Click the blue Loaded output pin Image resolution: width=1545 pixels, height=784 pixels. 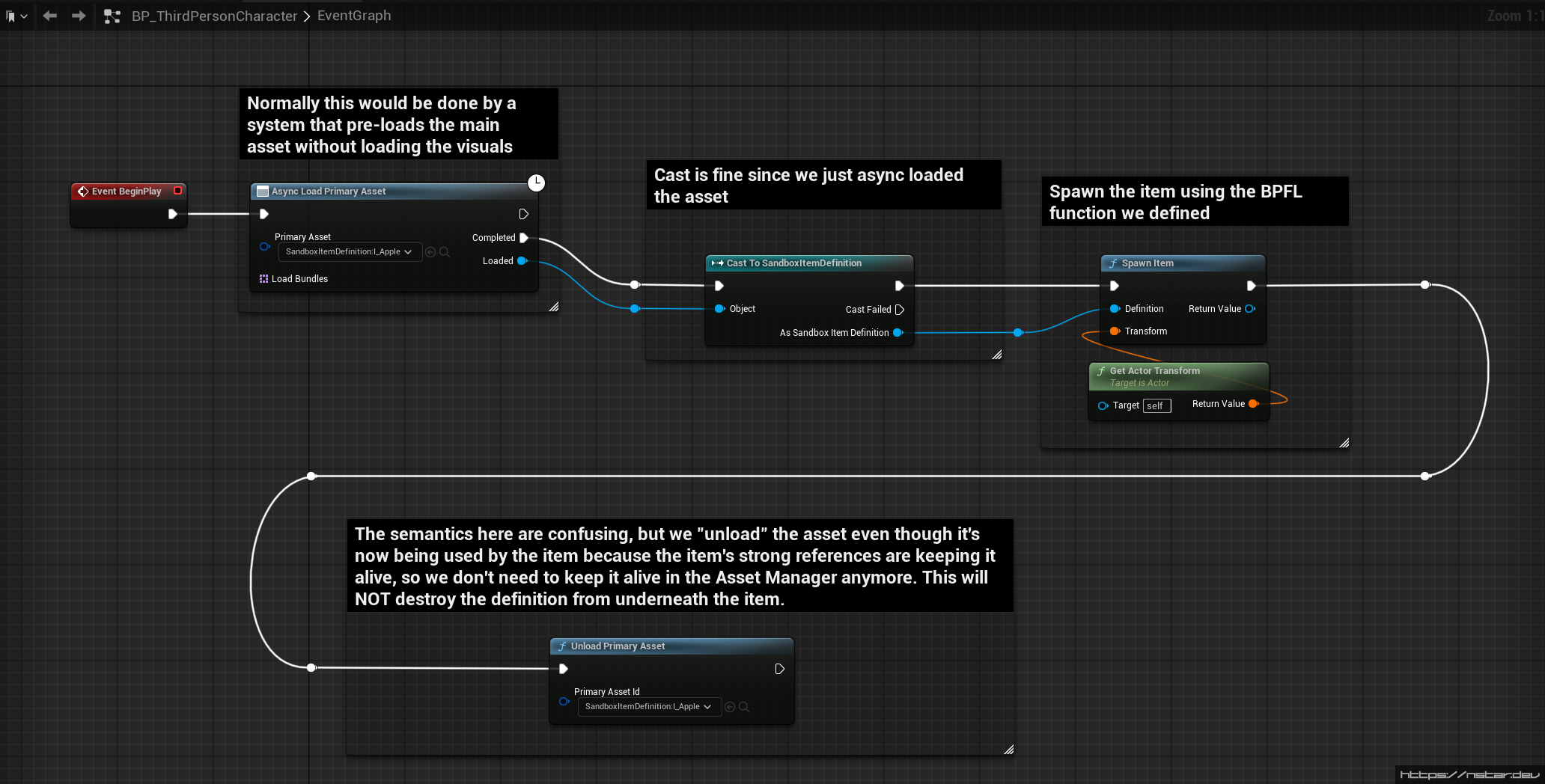tap(522, 261)
